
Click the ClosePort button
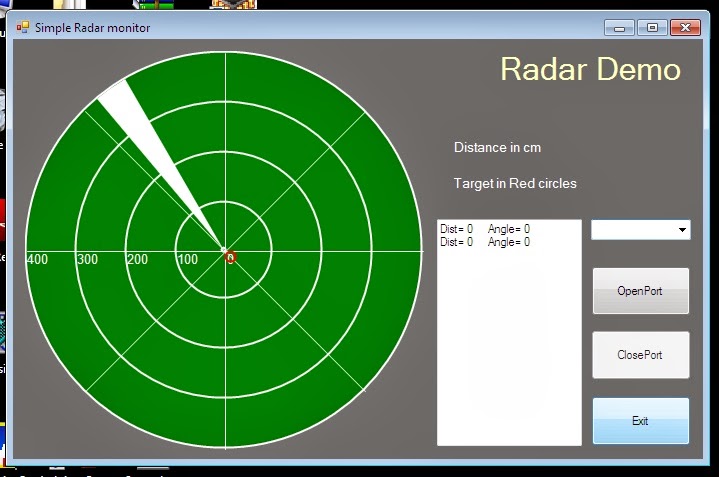click(641, 355)
